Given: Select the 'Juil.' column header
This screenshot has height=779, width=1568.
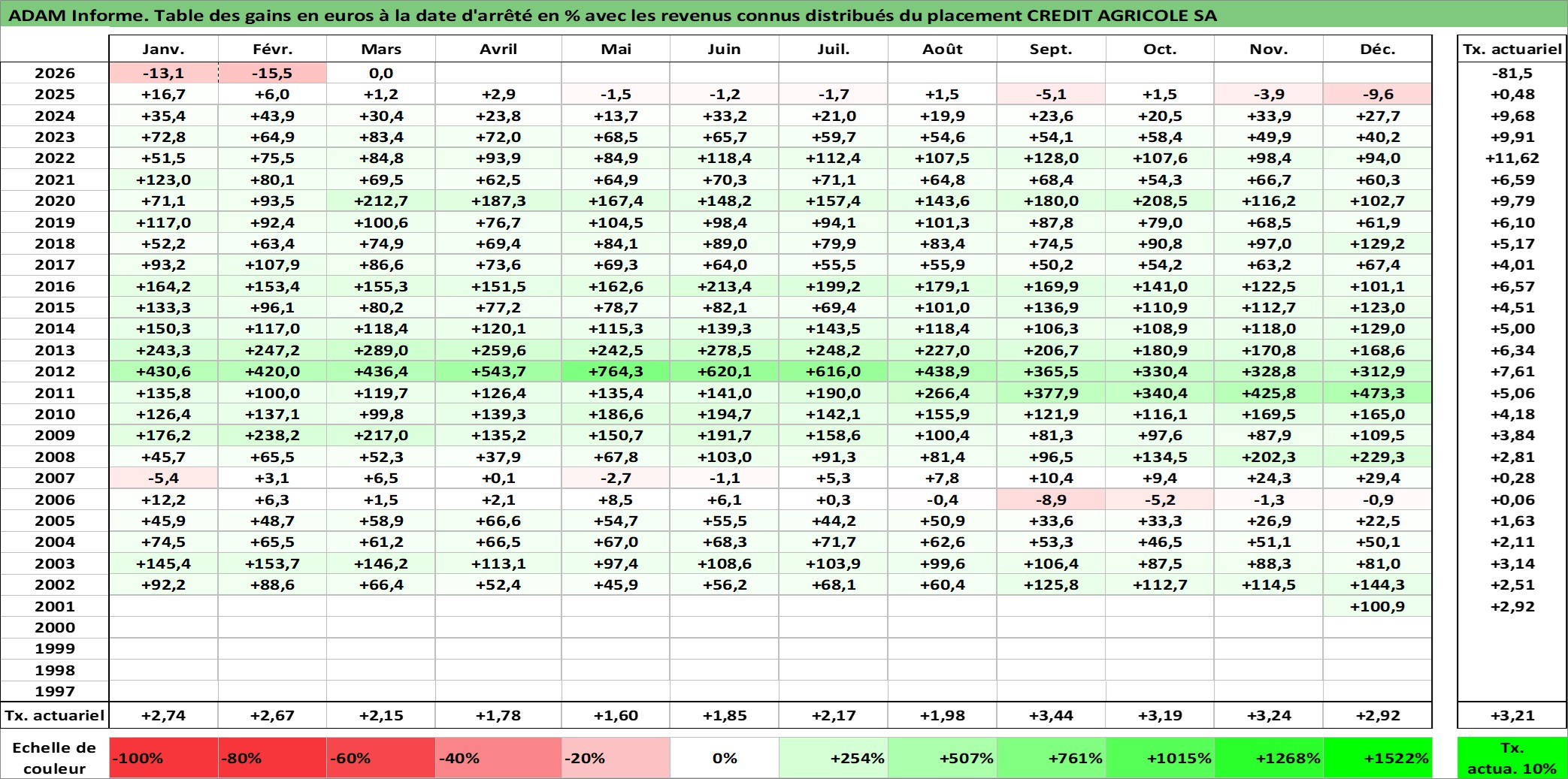Looking at the screenshot, I should (834, 49).
